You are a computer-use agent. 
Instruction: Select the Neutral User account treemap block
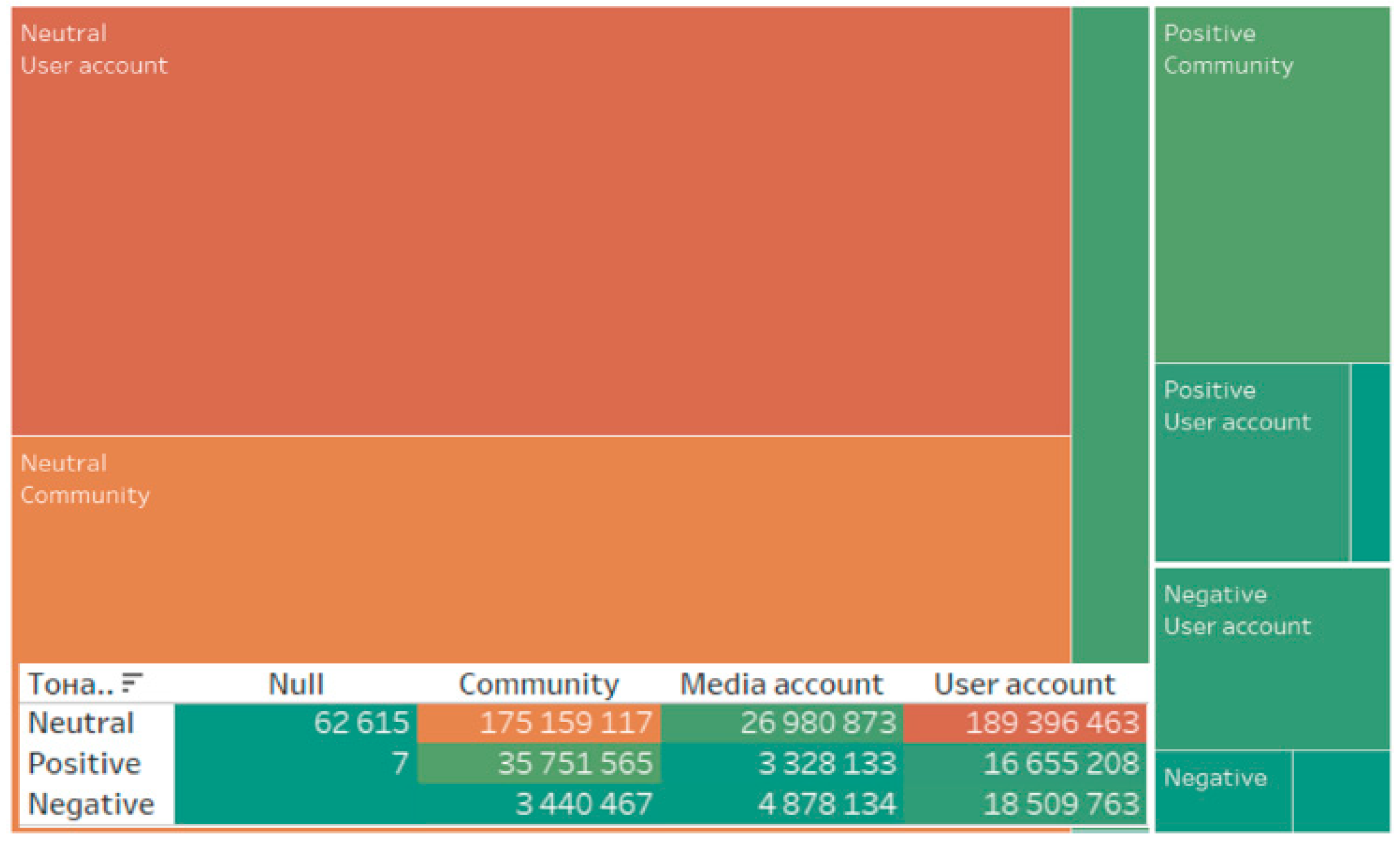(541, 221)
